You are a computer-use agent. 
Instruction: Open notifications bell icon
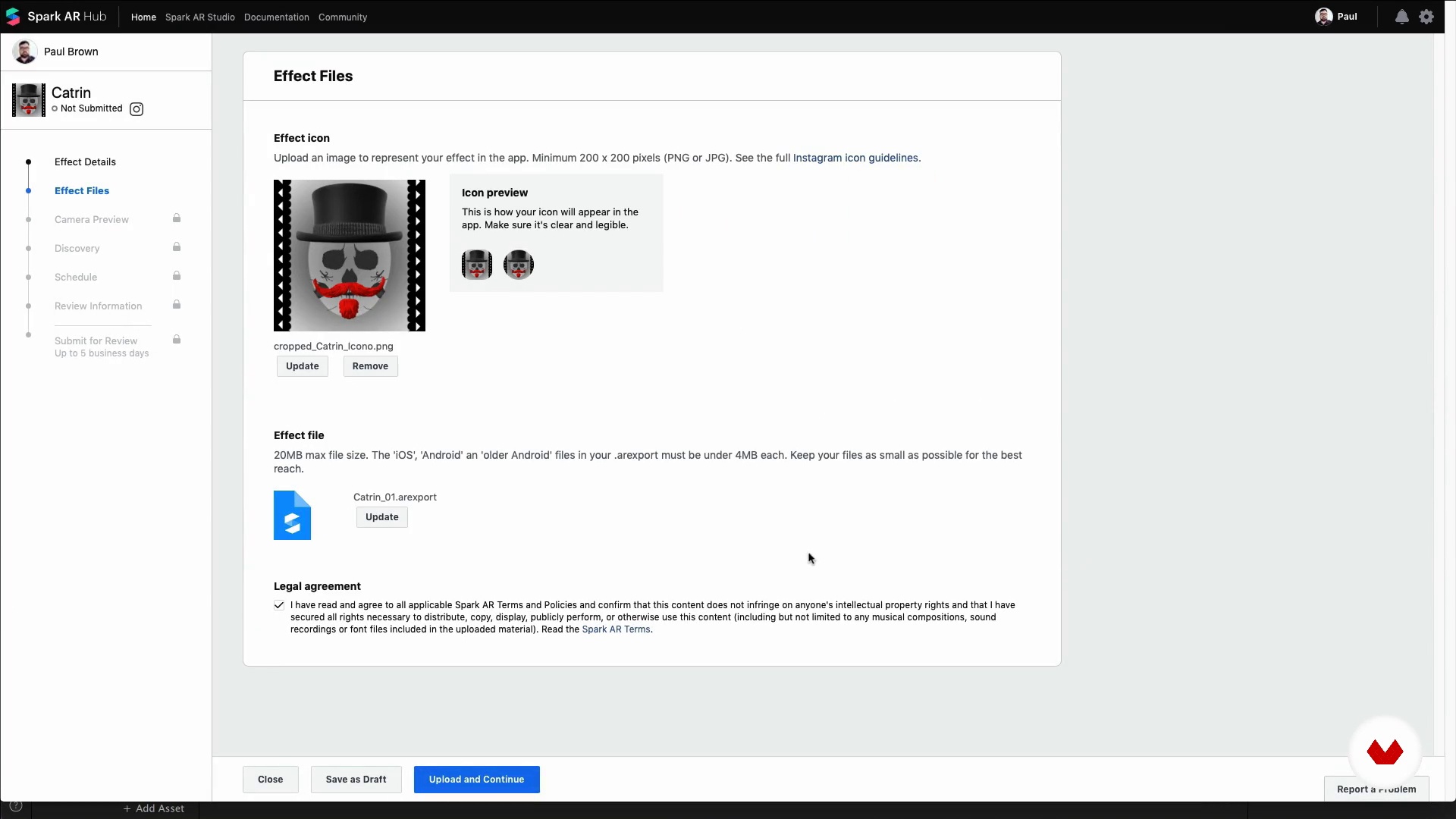(x=1401, y=17)
